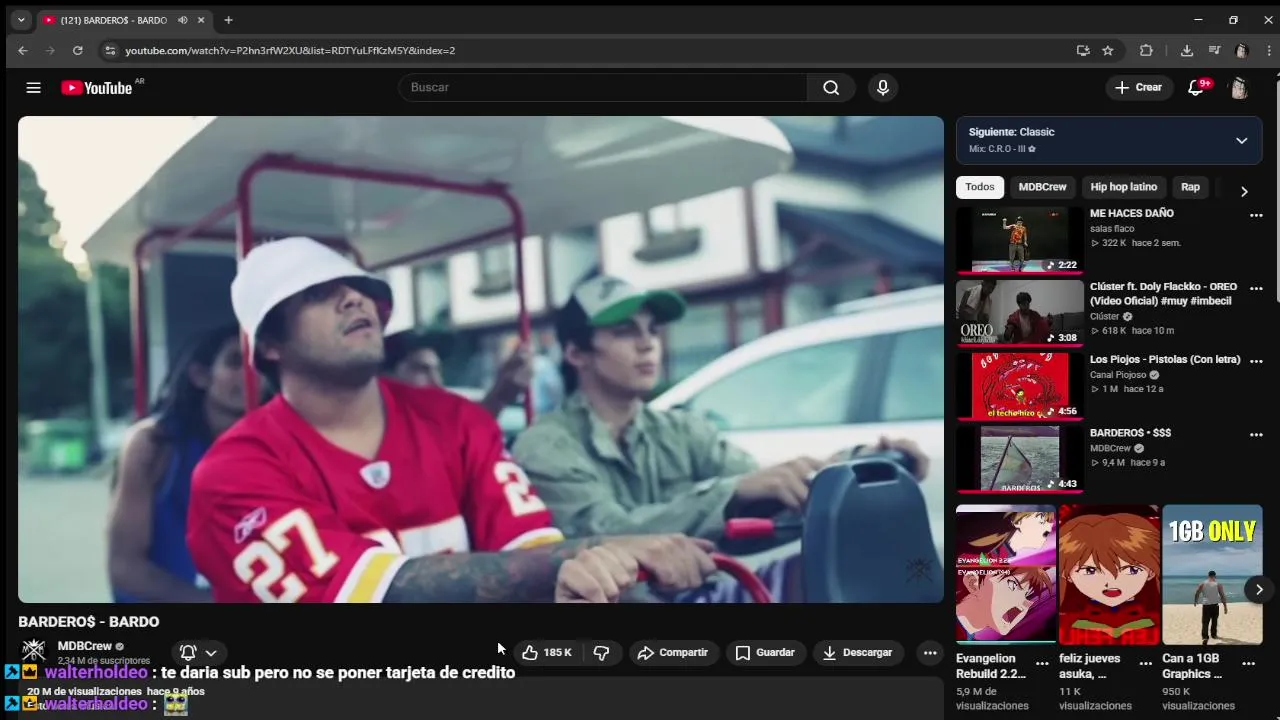Select the Rap filter chip
The image size is (1280, 720).
pos(1190,187)
